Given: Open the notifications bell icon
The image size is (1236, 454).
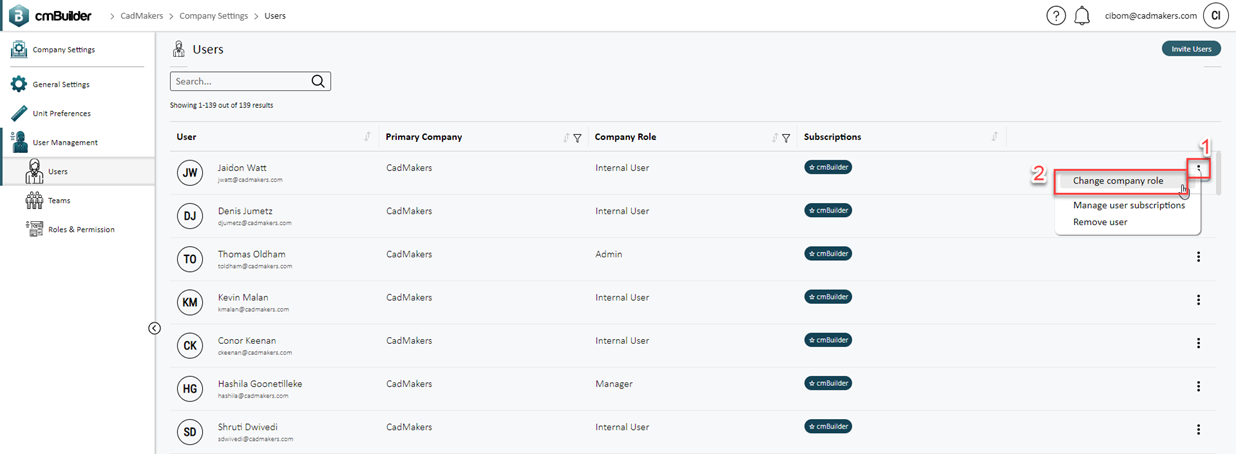Looking at the screenshot, I should click(1082, 16).
